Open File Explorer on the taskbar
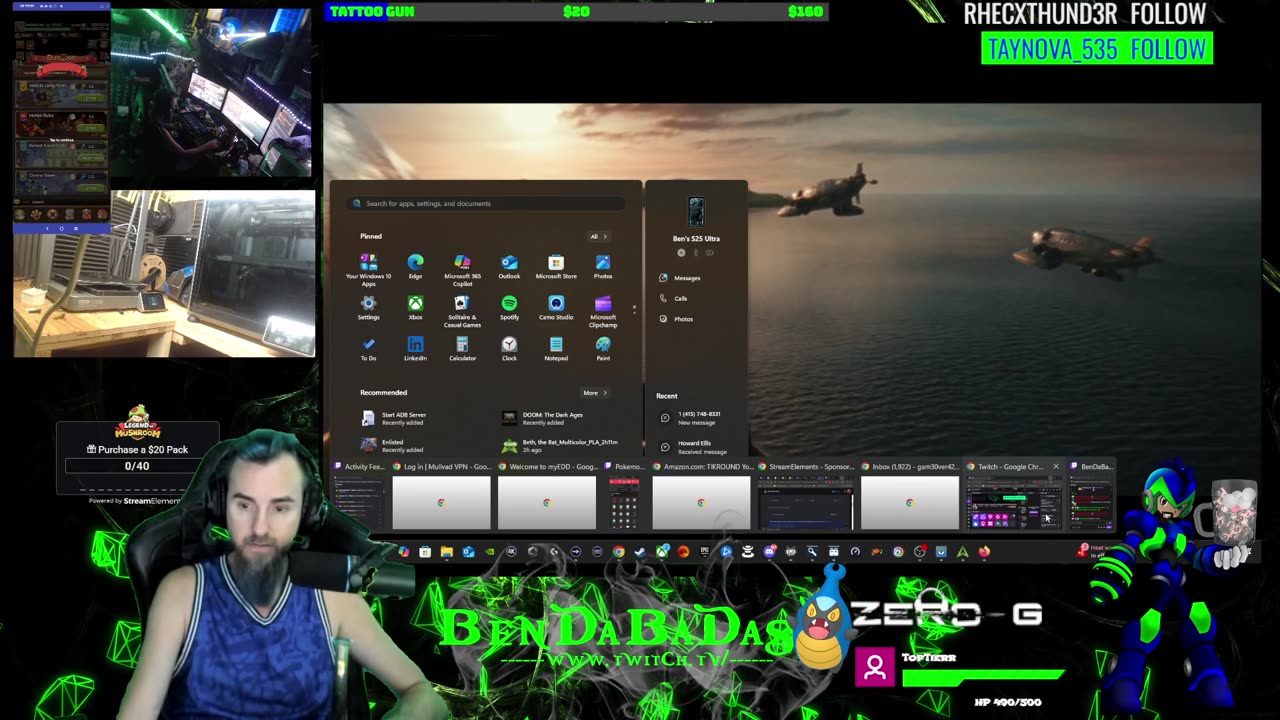Viewport: 1280px width, 720px height. tap(446, 551)
